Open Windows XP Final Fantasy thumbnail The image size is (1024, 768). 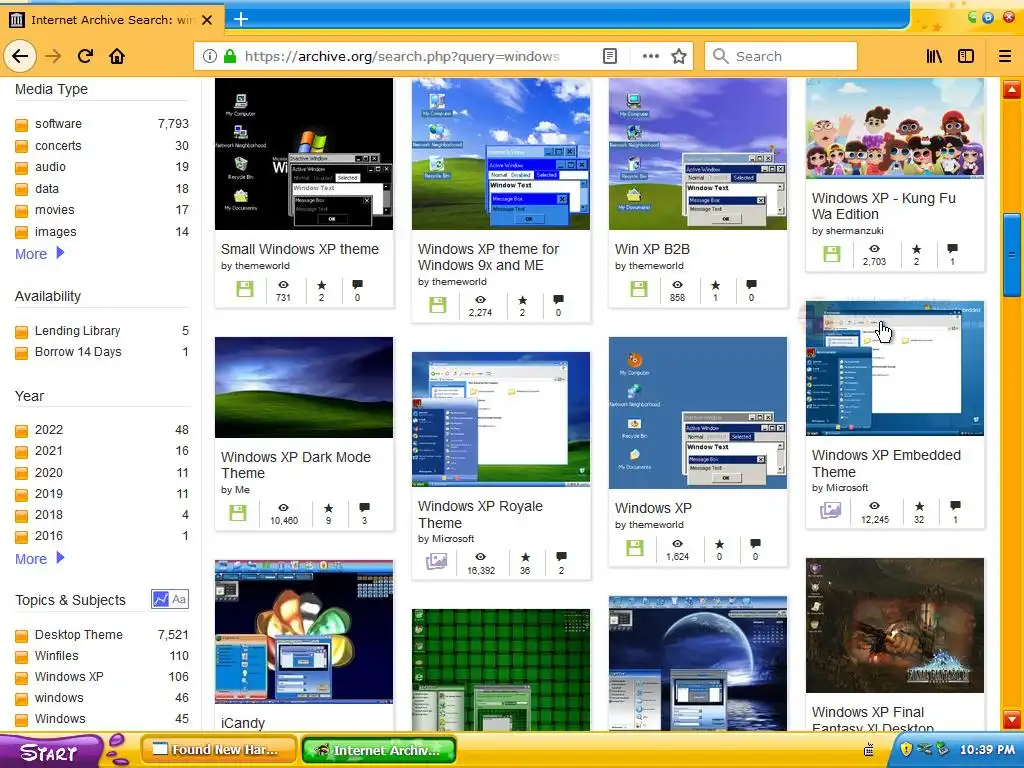[895, 625]
